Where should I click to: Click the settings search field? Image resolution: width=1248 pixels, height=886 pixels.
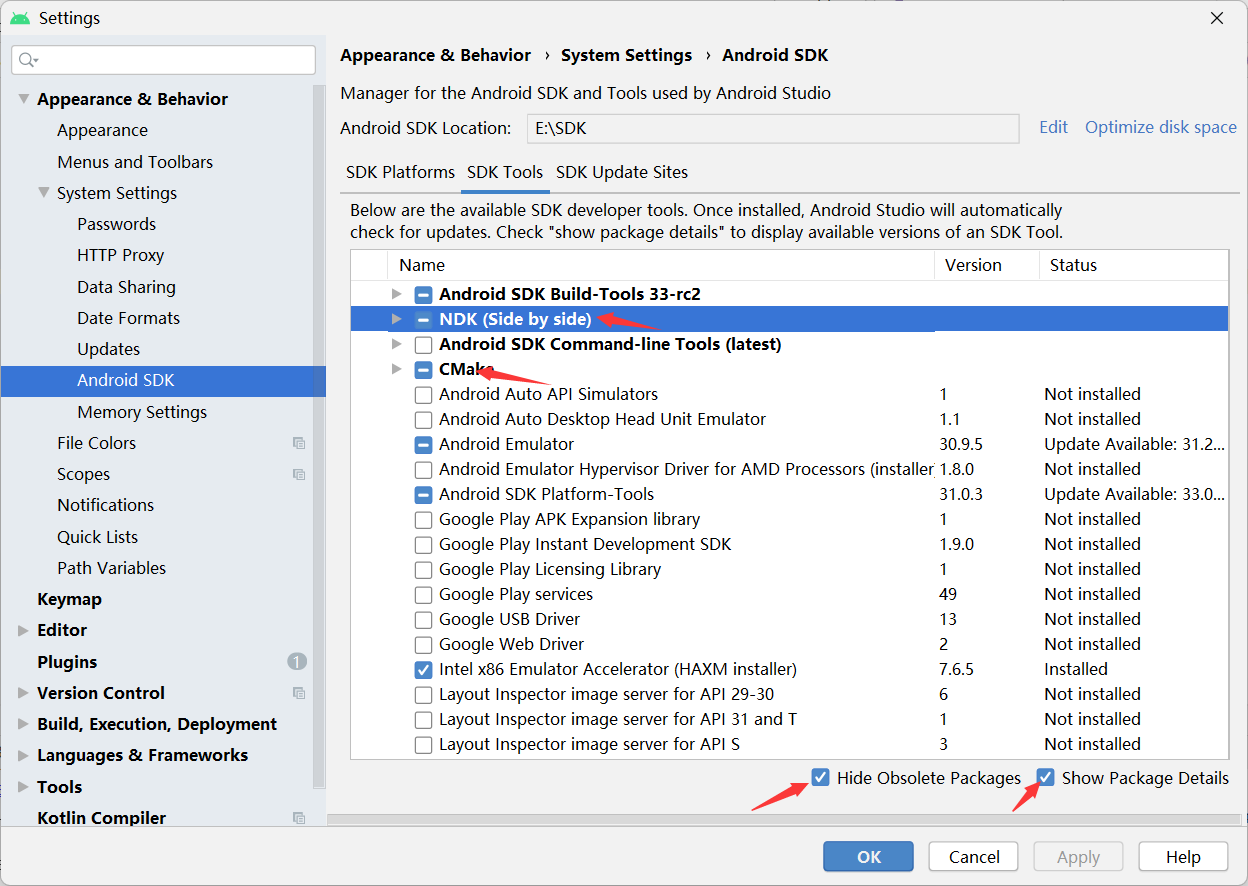tap(163, 60)
